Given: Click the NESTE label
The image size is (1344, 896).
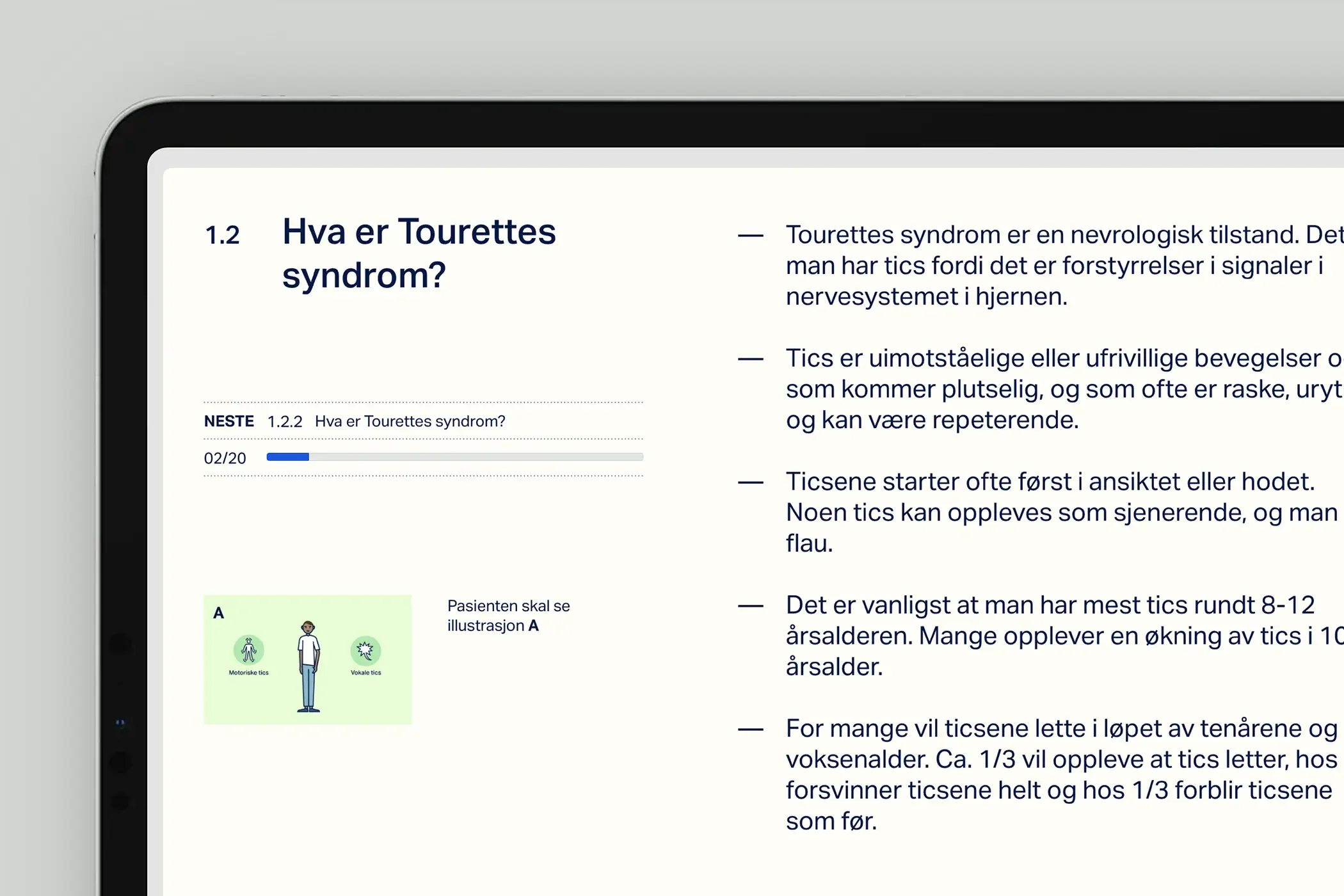Looking at the screenshot, I should click(228, 422).
